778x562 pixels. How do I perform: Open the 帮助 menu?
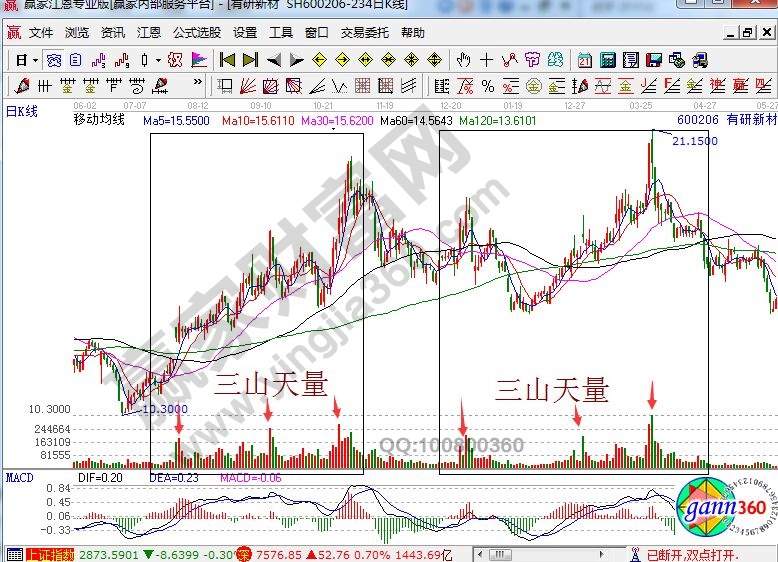[x=412, y=32]
